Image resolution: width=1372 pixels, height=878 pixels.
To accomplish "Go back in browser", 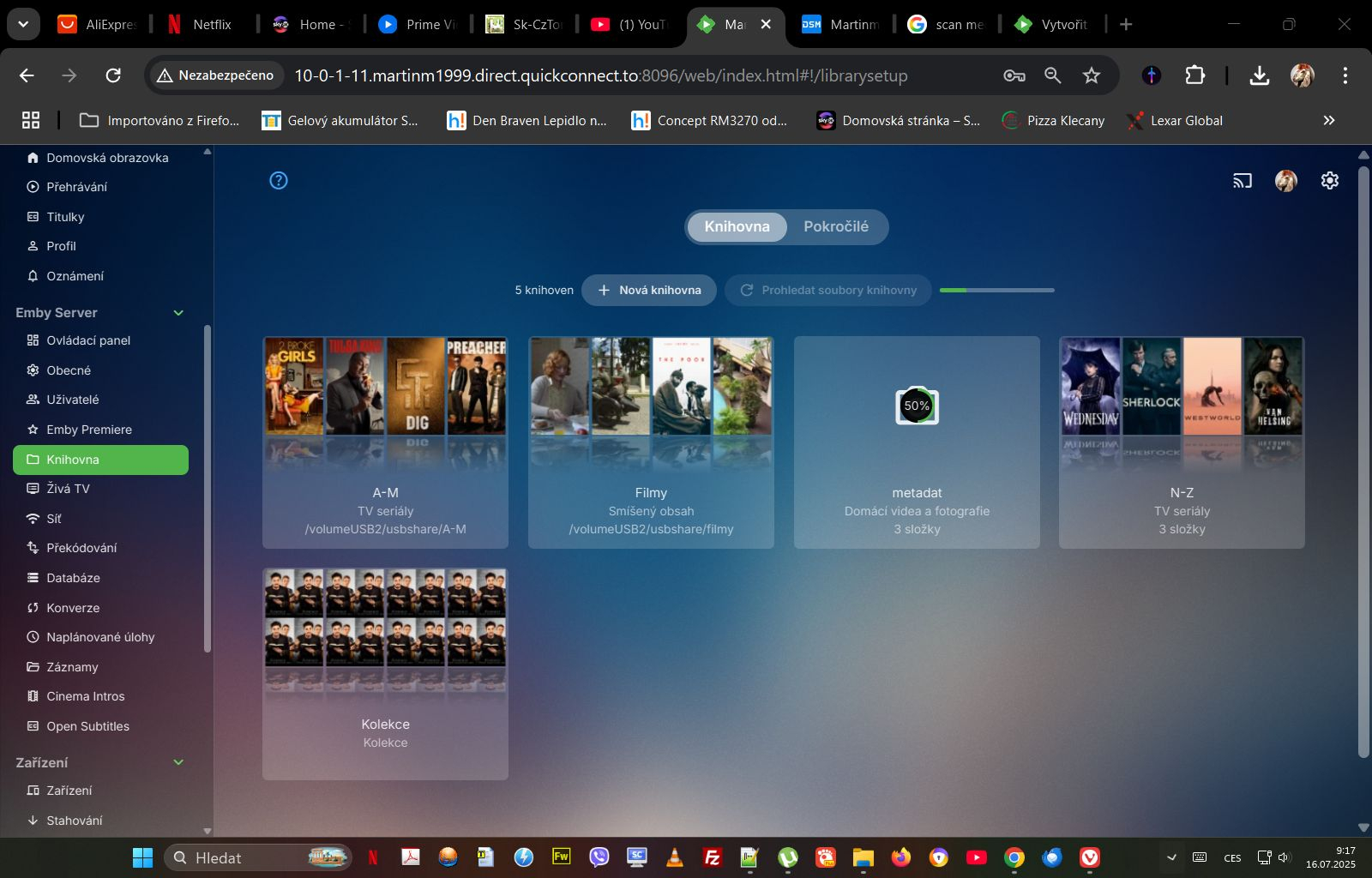I will (27, 75).
